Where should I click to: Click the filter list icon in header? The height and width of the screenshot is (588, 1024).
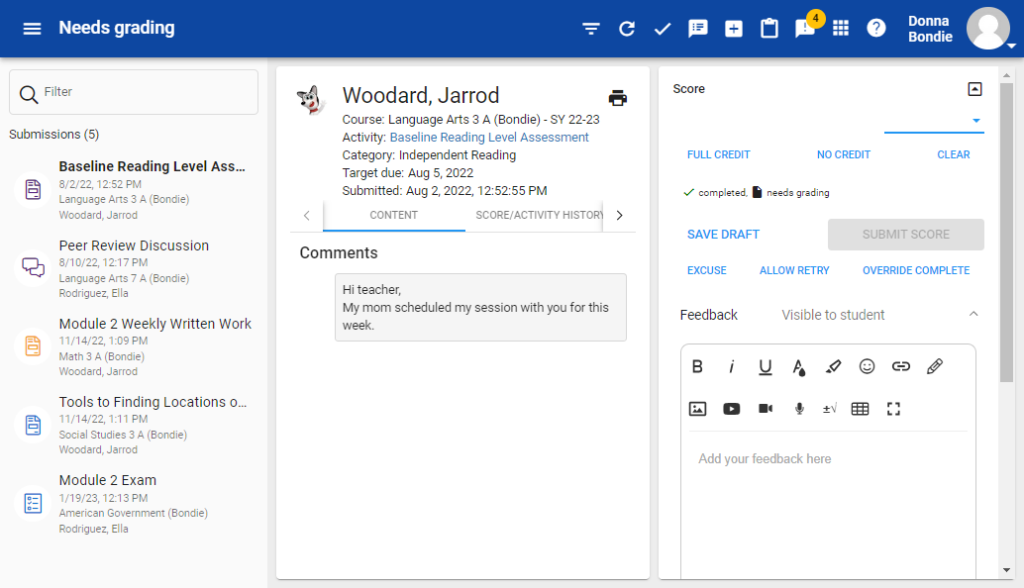point(591,28)
